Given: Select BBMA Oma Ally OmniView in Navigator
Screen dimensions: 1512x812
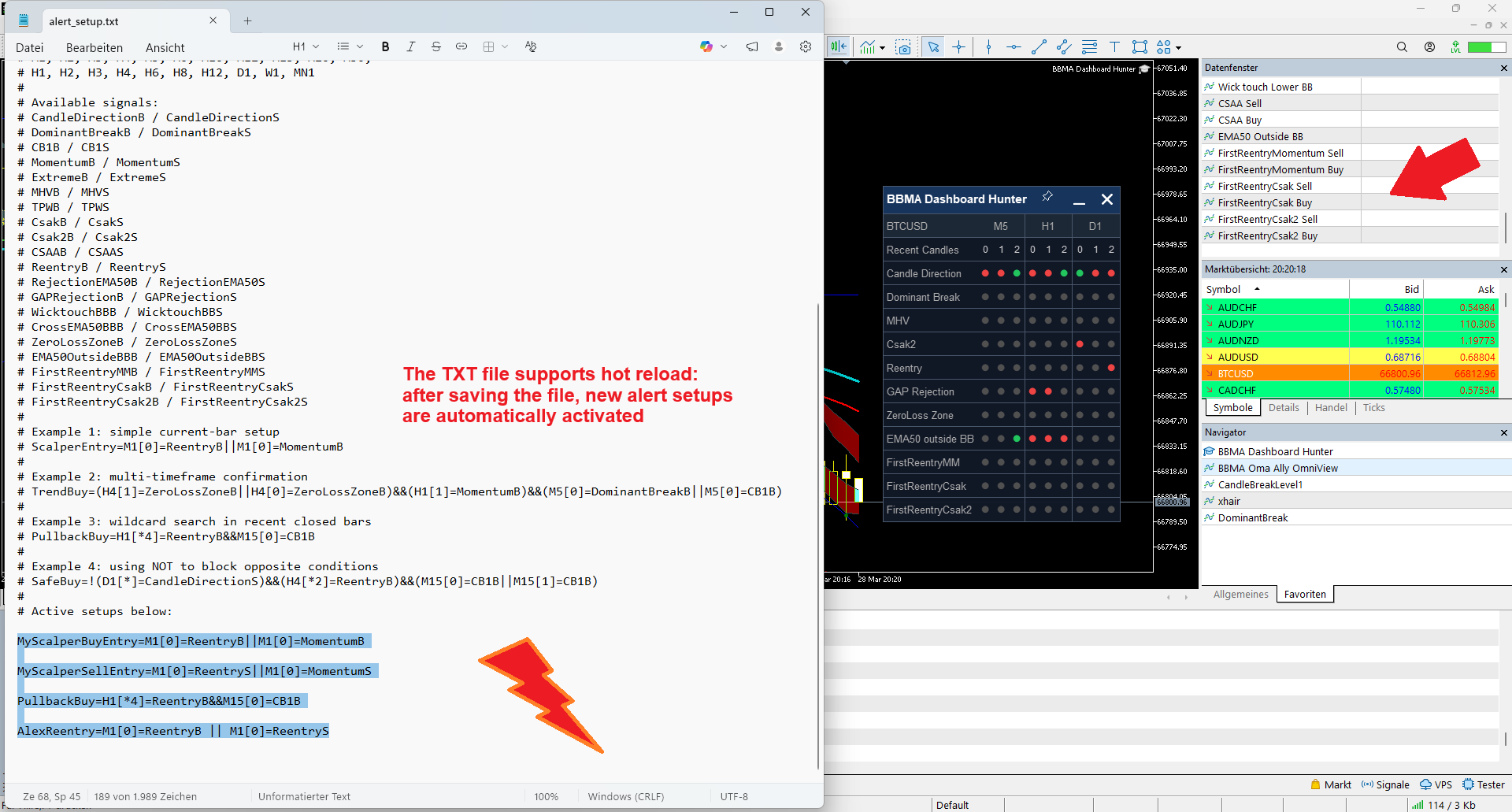Looking at the screenshot, I should pyautogui.click(x=1355, y=468).
